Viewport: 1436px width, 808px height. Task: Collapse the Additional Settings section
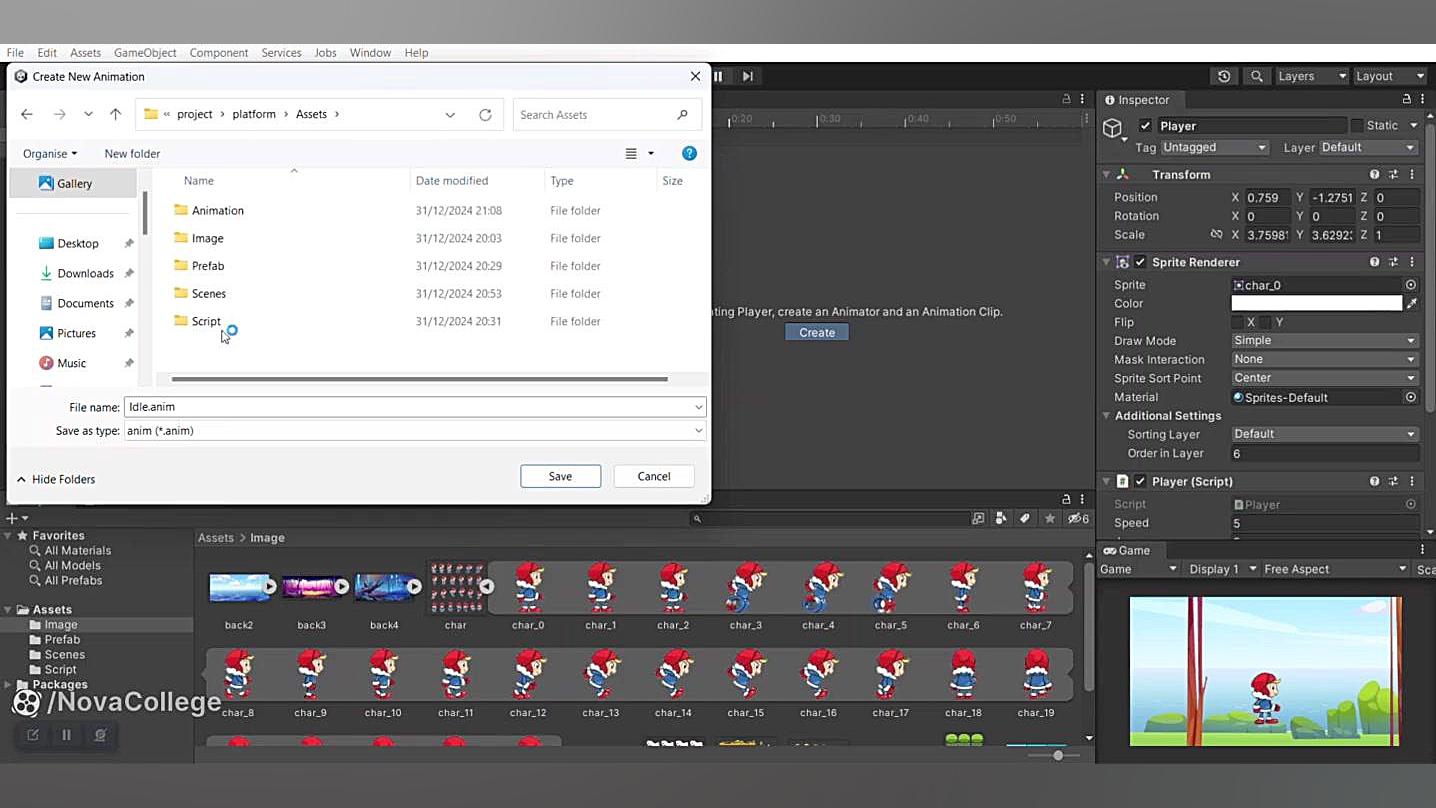pyautogui.click(x=1107, y=416)
